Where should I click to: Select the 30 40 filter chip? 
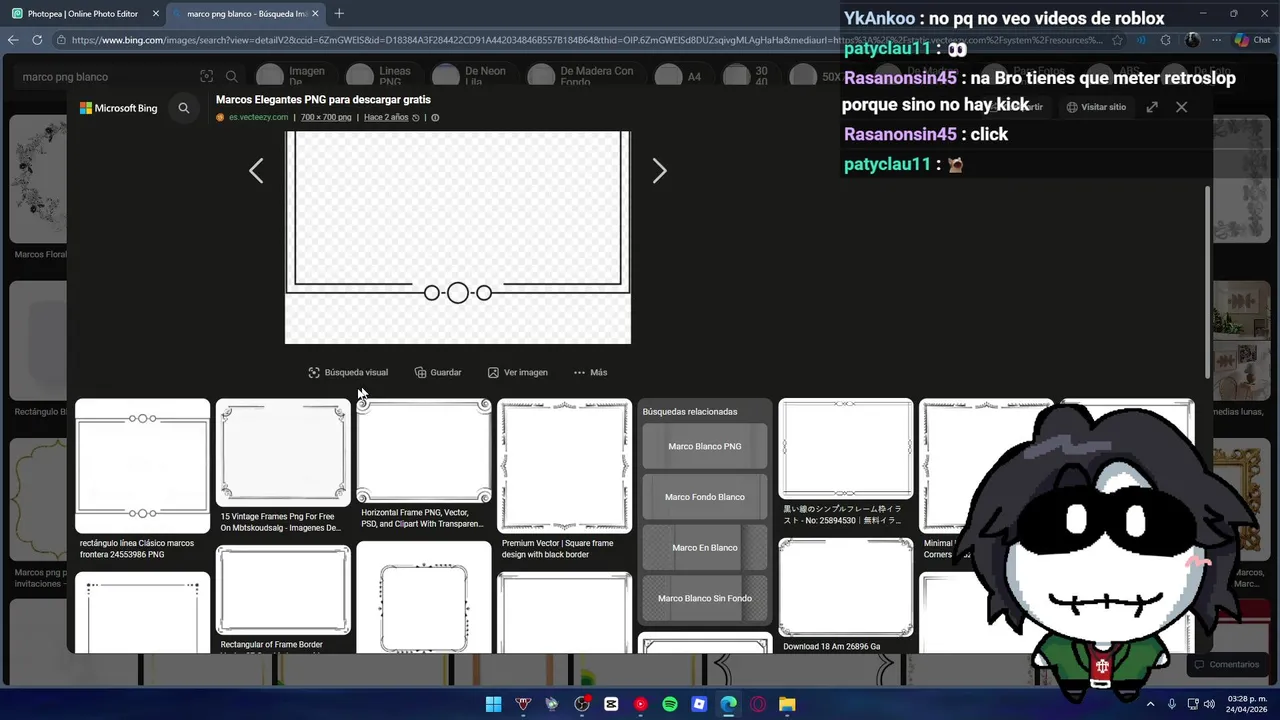pyautogui.click(x=749, y=77)
